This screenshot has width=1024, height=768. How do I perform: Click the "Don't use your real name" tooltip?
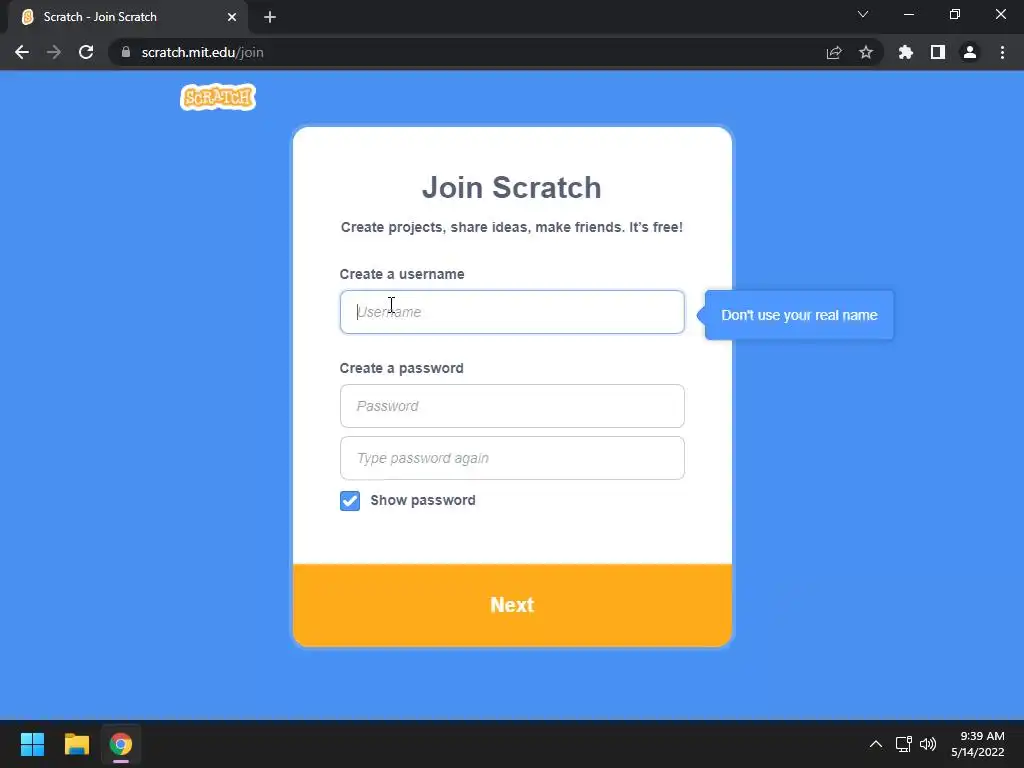pos(799,315)
